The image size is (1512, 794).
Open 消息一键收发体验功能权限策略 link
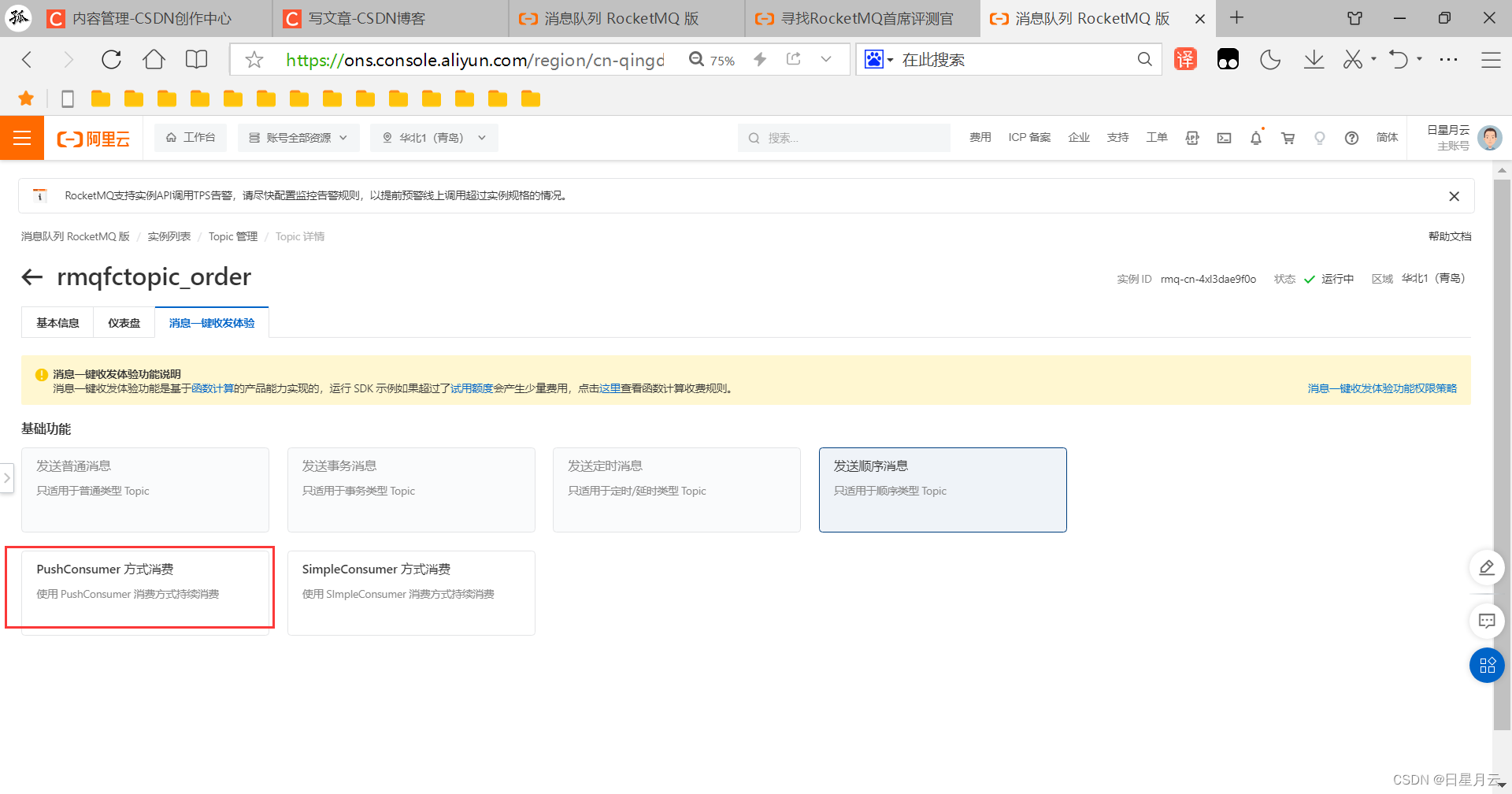[x=1382, y=388]
